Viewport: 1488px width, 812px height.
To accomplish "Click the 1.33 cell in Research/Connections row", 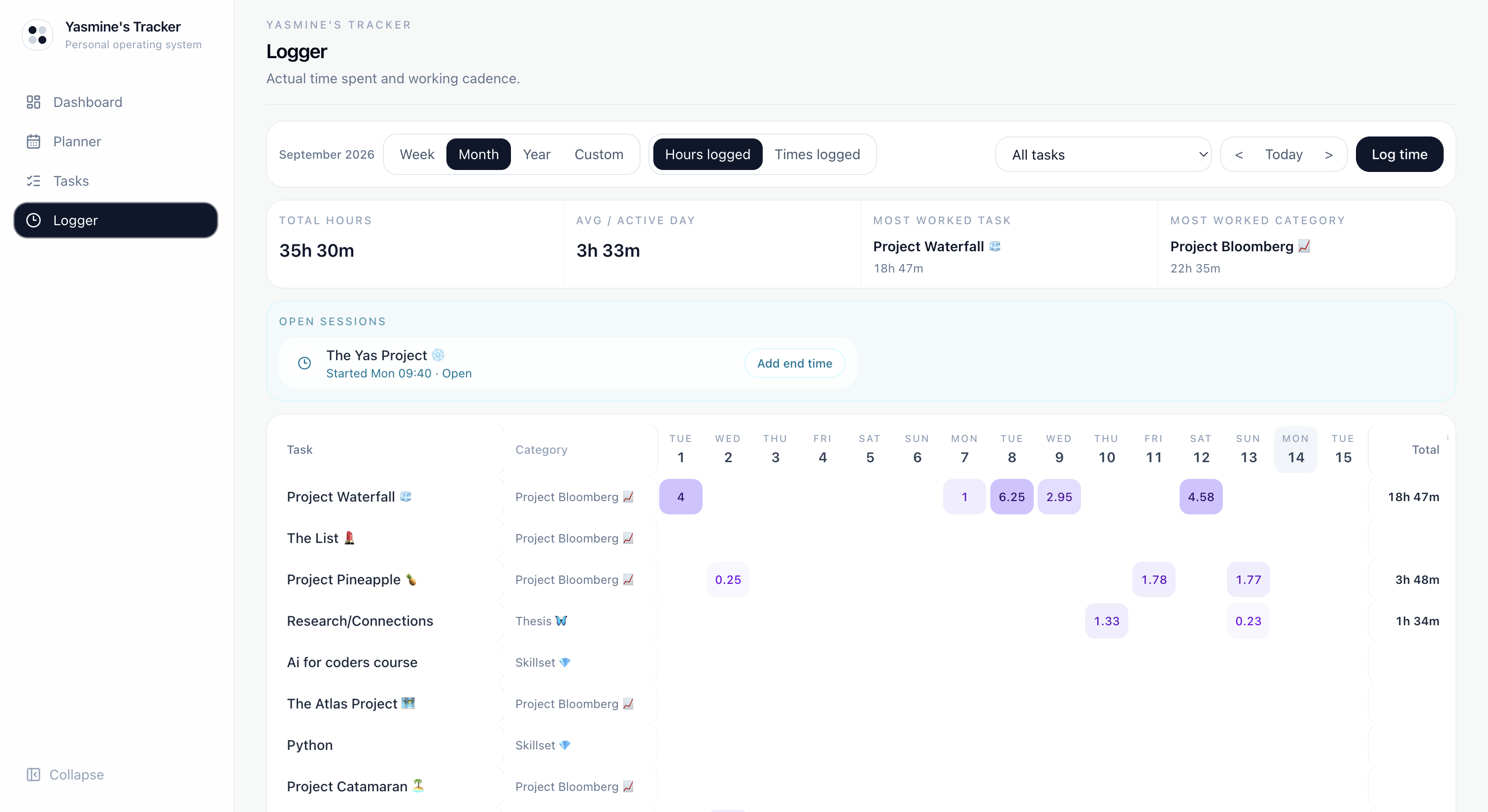I will 1106,621.
